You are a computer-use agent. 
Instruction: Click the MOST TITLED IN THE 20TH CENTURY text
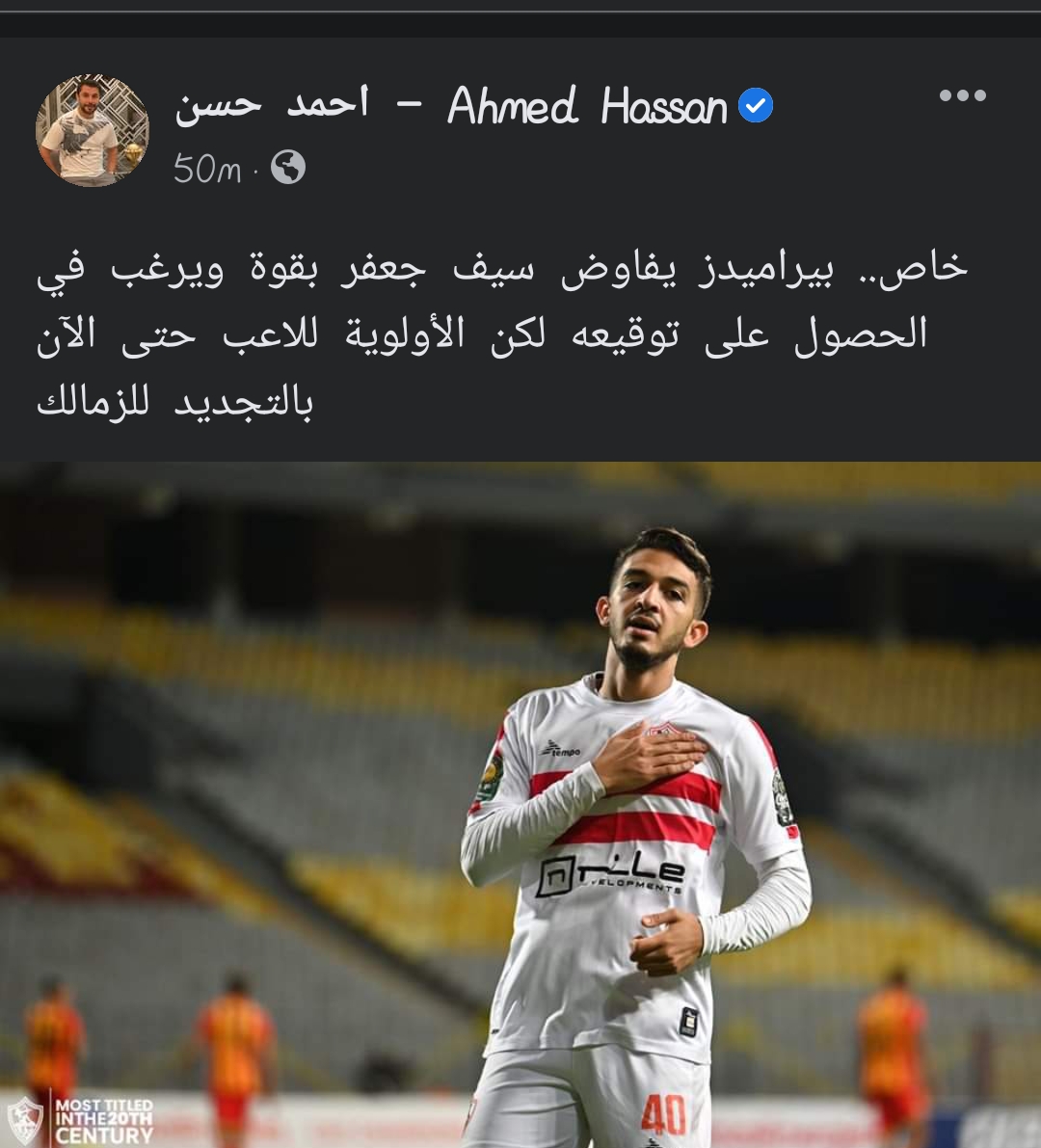point(104,1121)
